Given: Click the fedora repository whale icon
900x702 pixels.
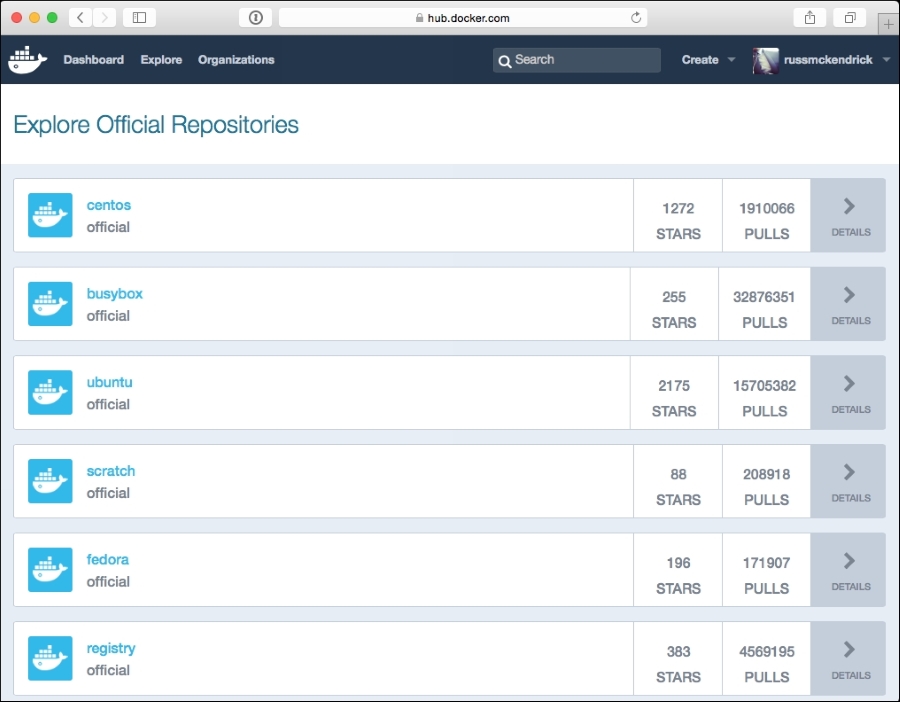Looking at the screenshot, I should (51, 570).
